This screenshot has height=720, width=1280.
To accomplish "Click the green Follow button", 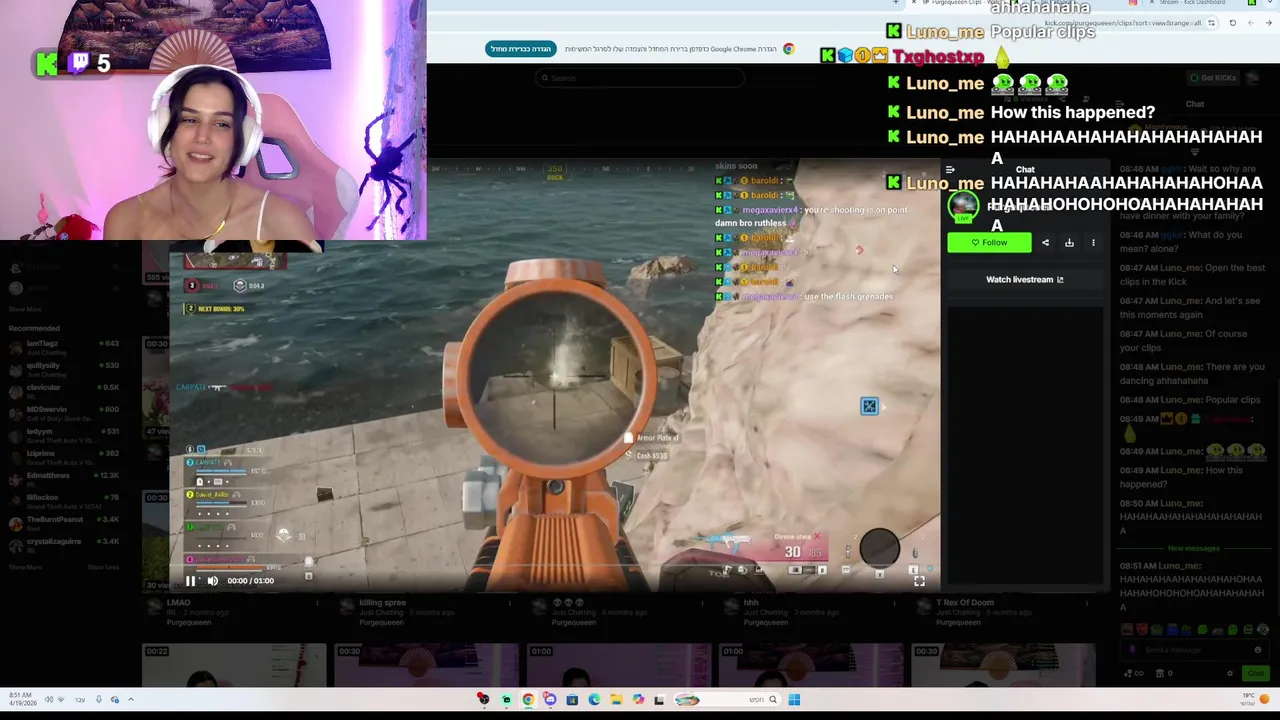I will [x=989, y=242].
